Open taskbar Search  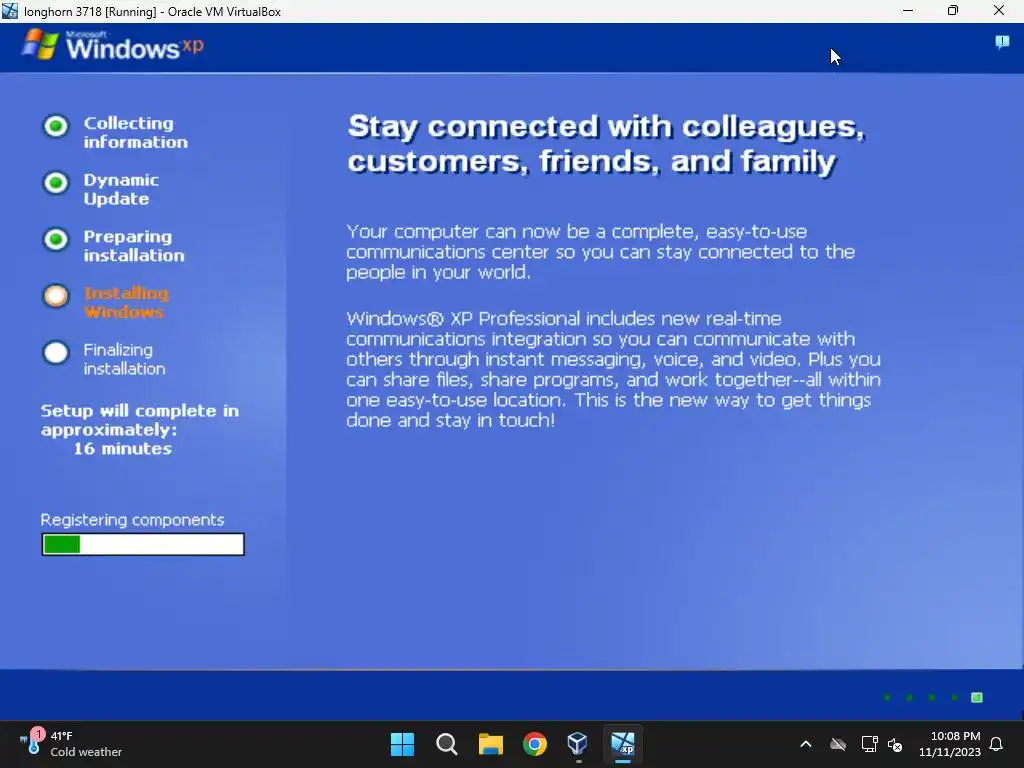coord(447,744)
